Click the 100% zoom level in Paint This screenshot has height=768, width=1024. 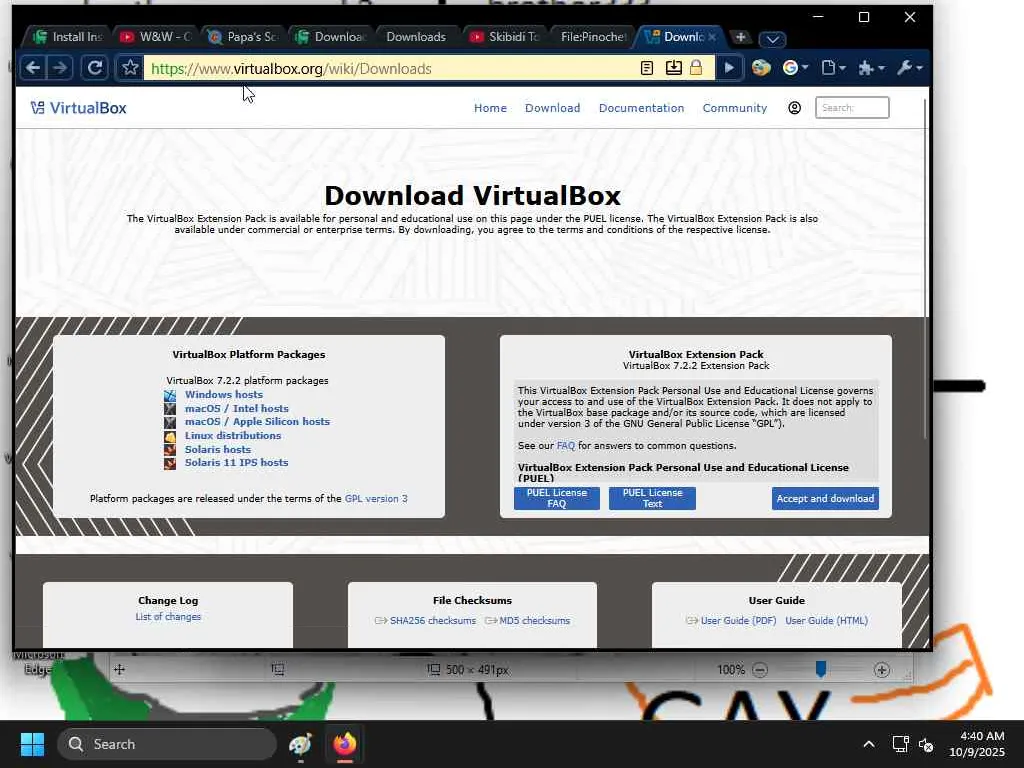(x=730, y=669)
